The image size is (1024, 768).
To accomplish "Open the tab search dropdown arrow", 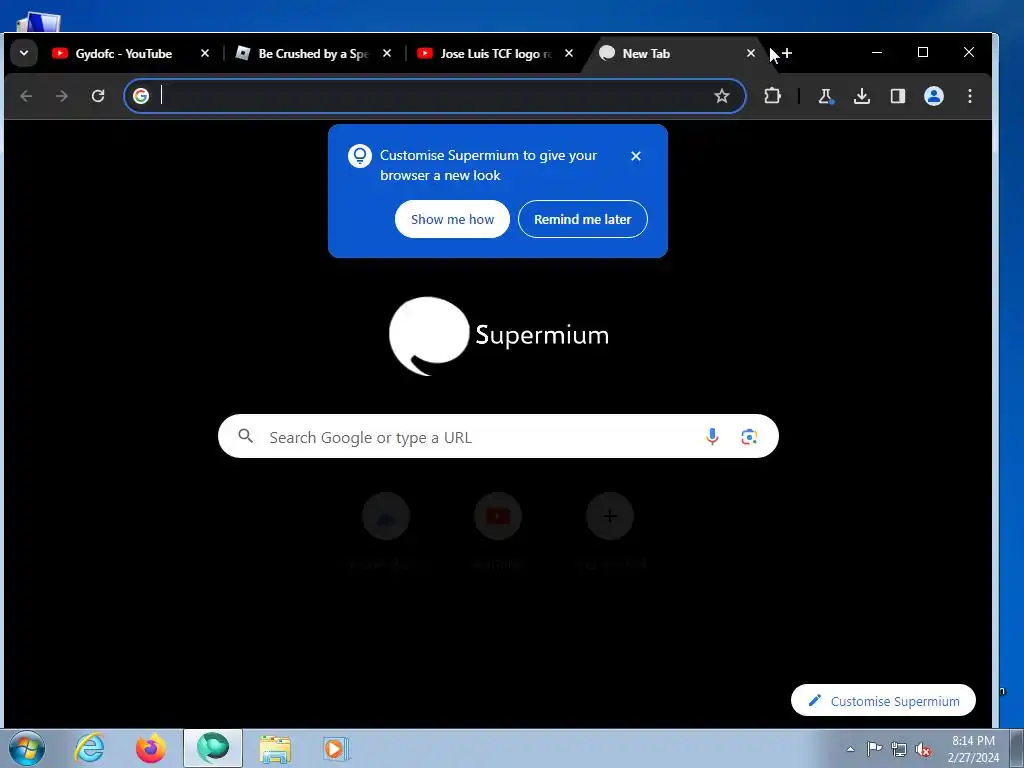I will click(24, 53).
